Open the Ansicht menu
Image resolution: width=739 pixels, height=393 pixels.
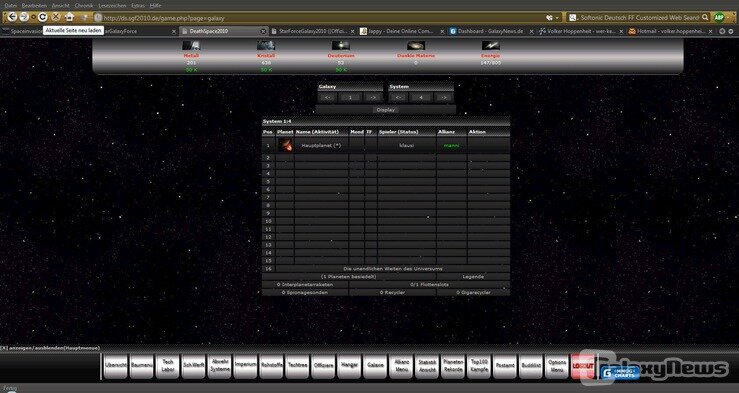click(x=61, y=6)
